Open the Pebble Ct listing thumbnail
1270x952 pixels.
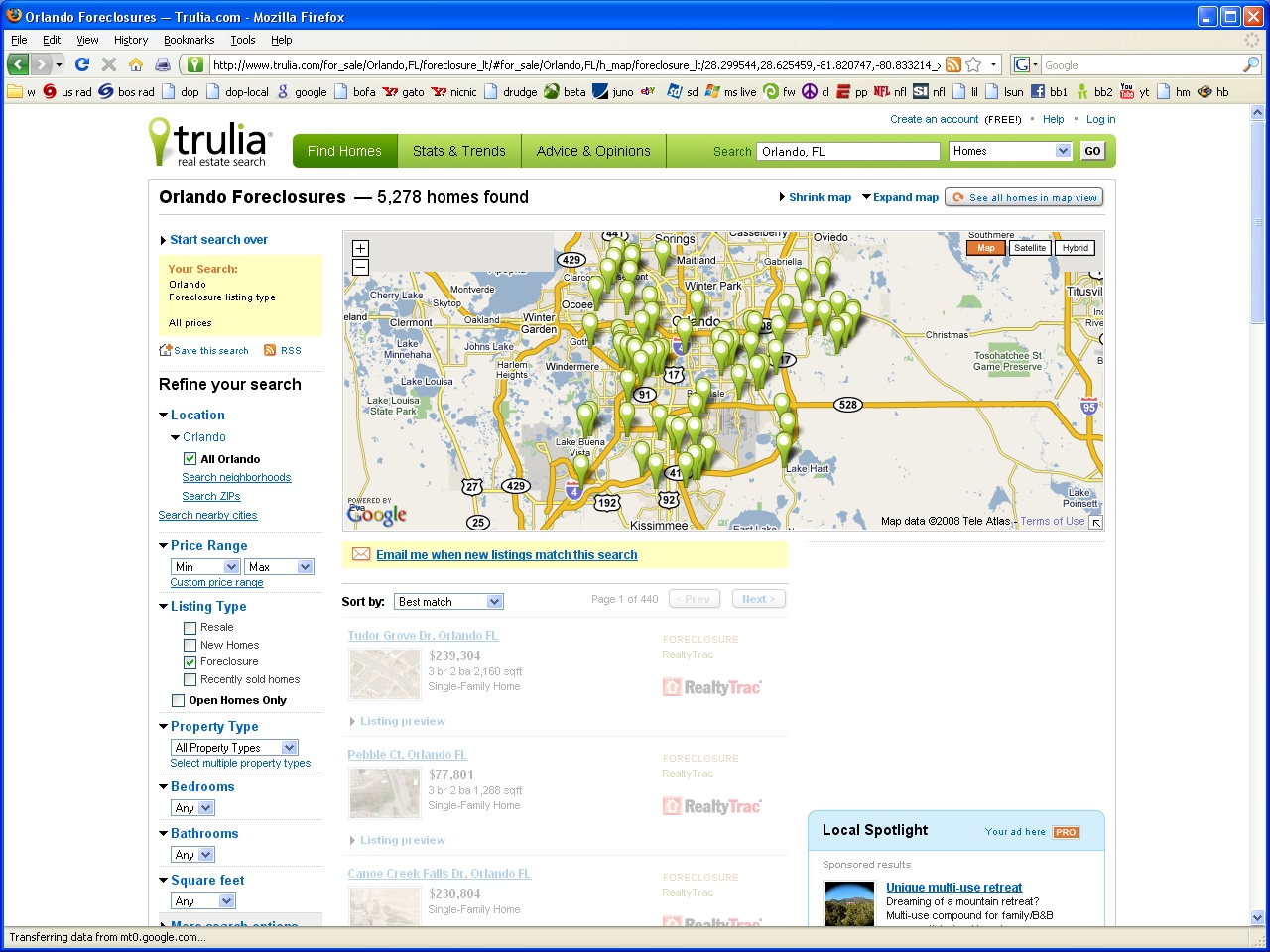(385, 793)
